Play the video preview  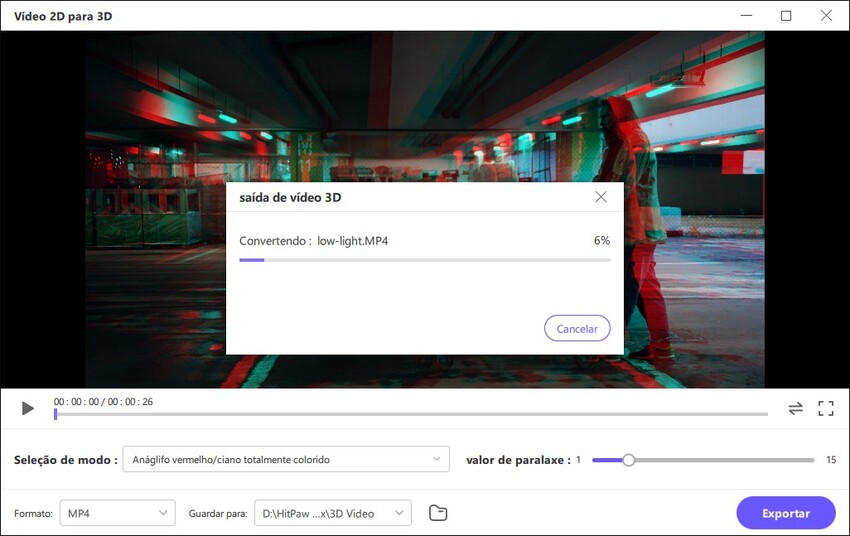[28, 408]
